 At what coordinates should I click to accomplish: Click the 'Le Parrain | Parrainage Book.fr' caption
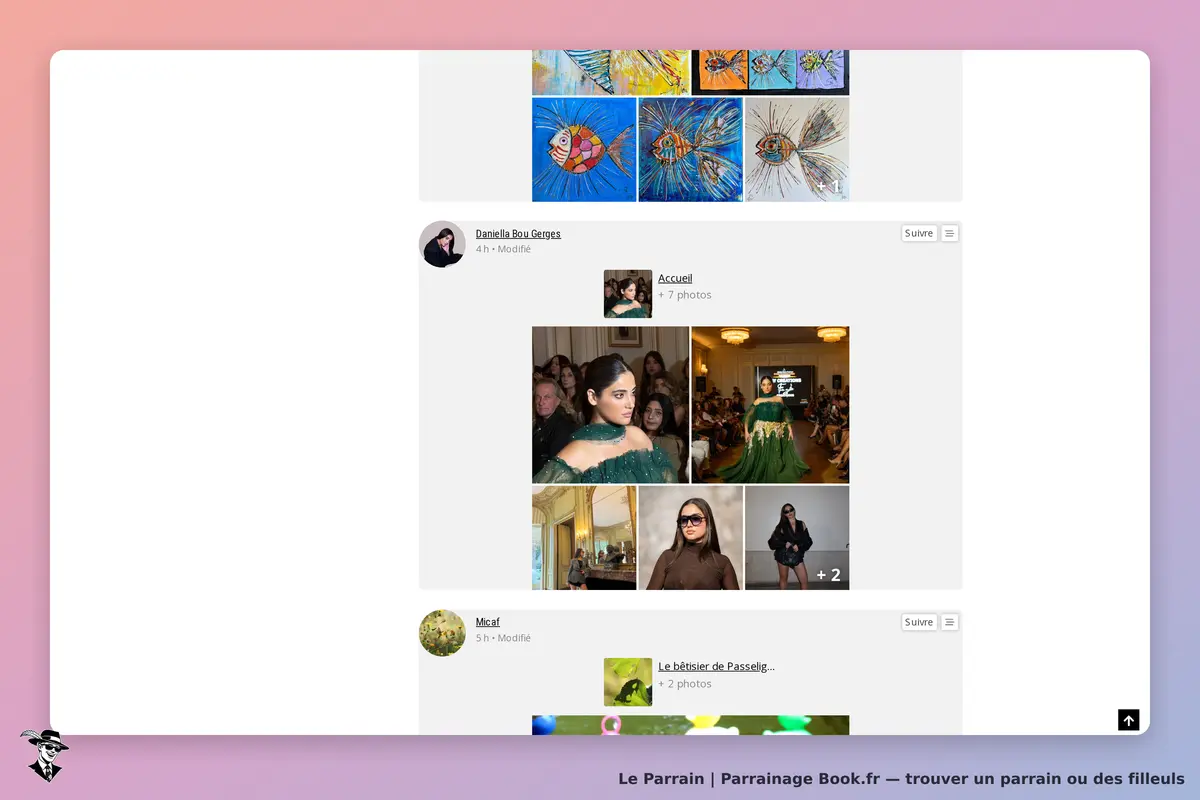coord(901,778)
